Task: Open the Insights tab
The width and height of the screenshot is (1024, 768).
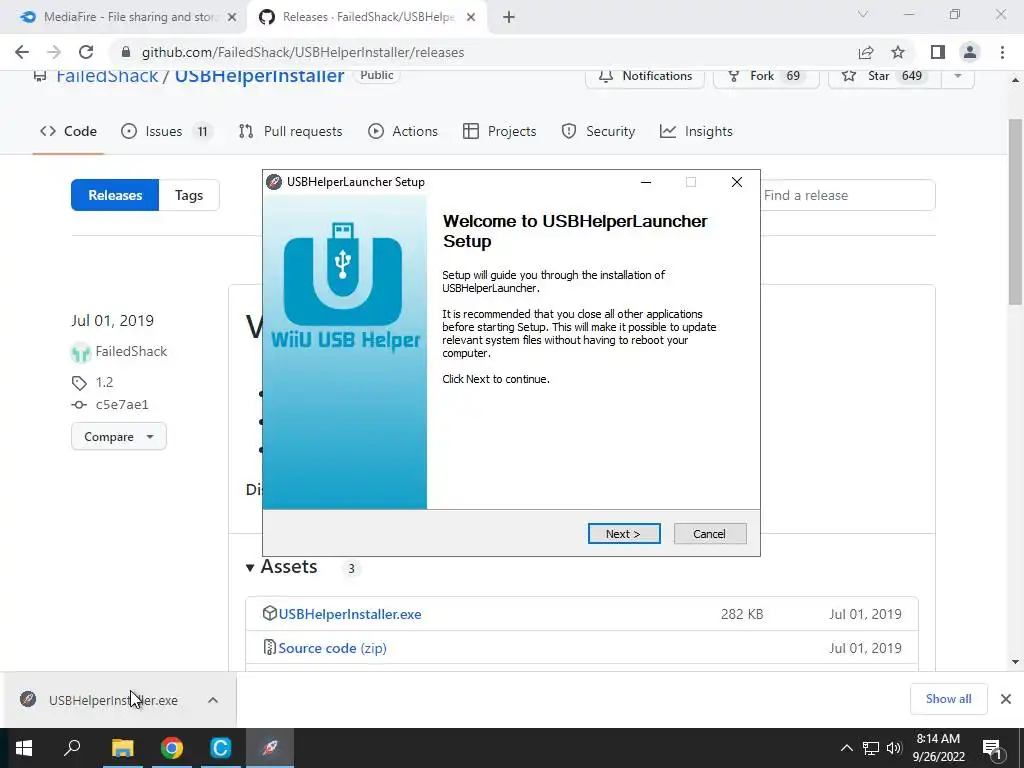Action: click(696, 131)
